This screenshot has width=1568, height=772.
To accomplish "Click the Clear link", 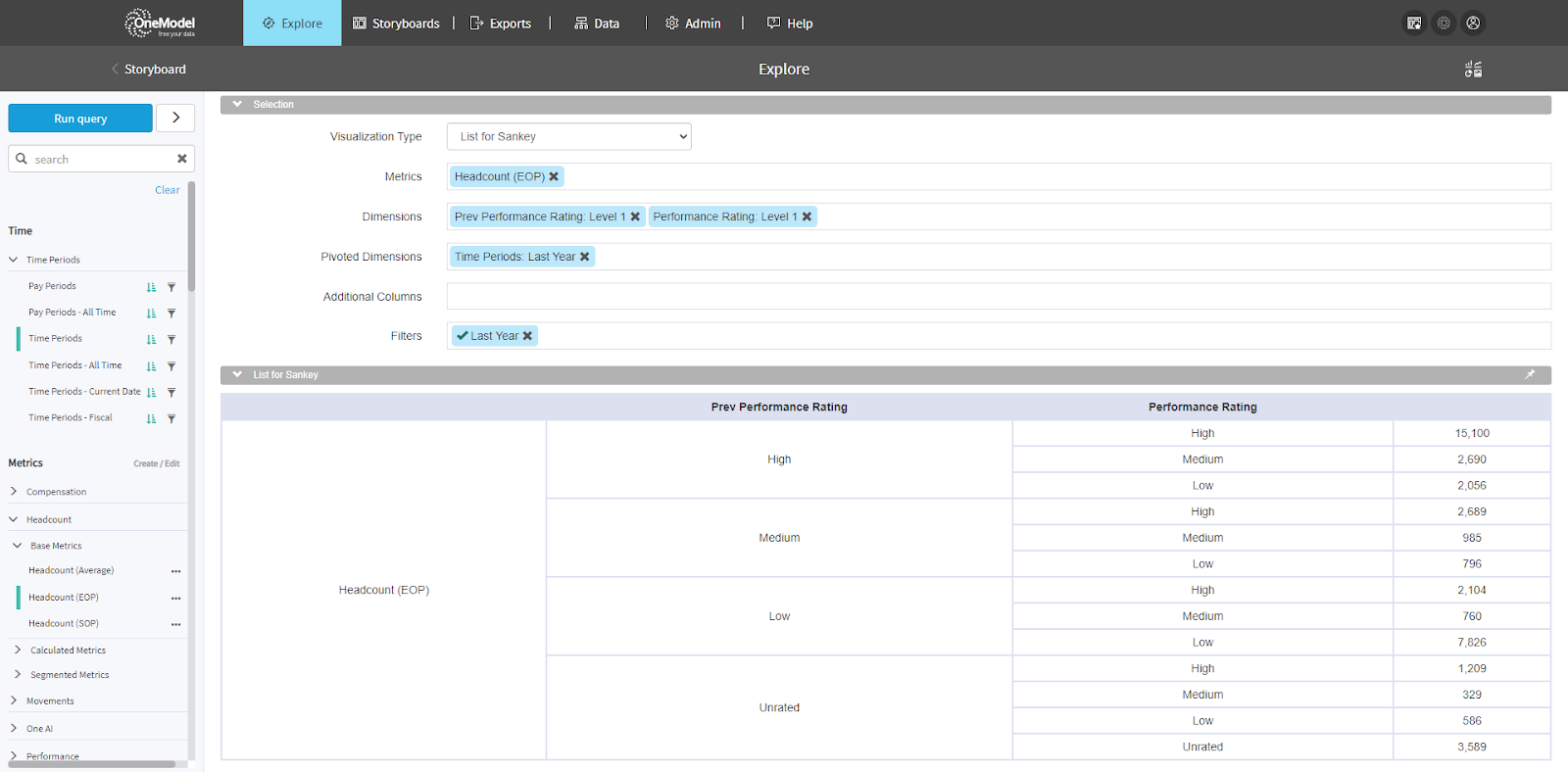I will [168, 190].
